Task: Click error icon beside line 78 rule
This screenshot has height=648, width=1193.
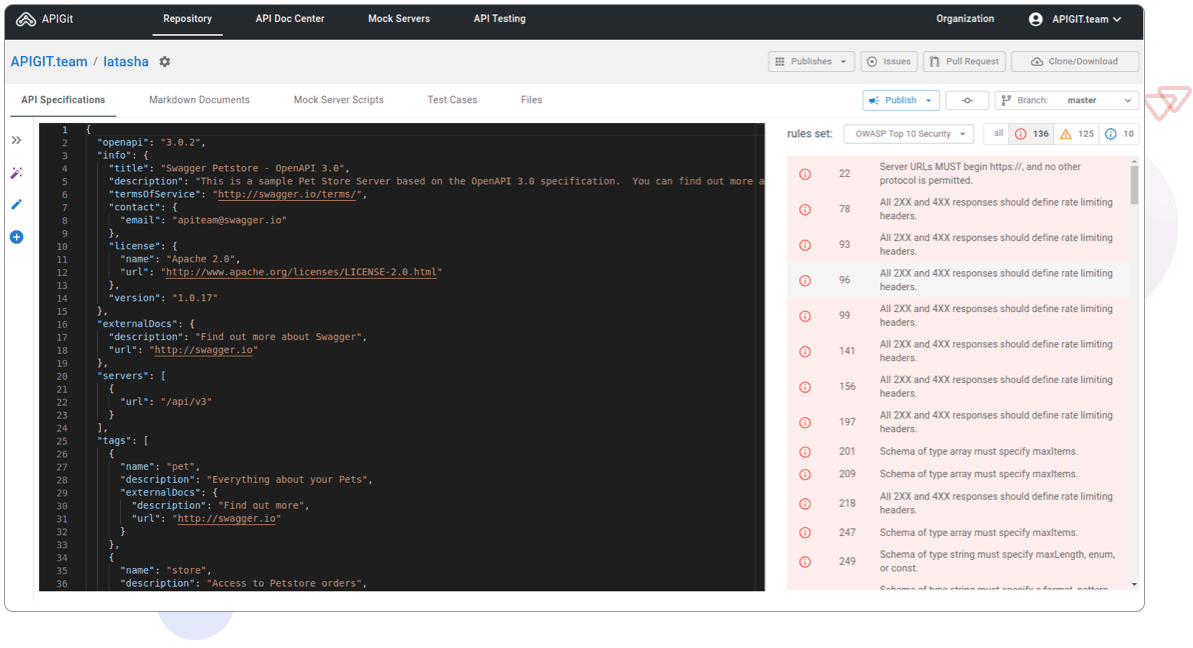Action: click(x=805, y=209)
